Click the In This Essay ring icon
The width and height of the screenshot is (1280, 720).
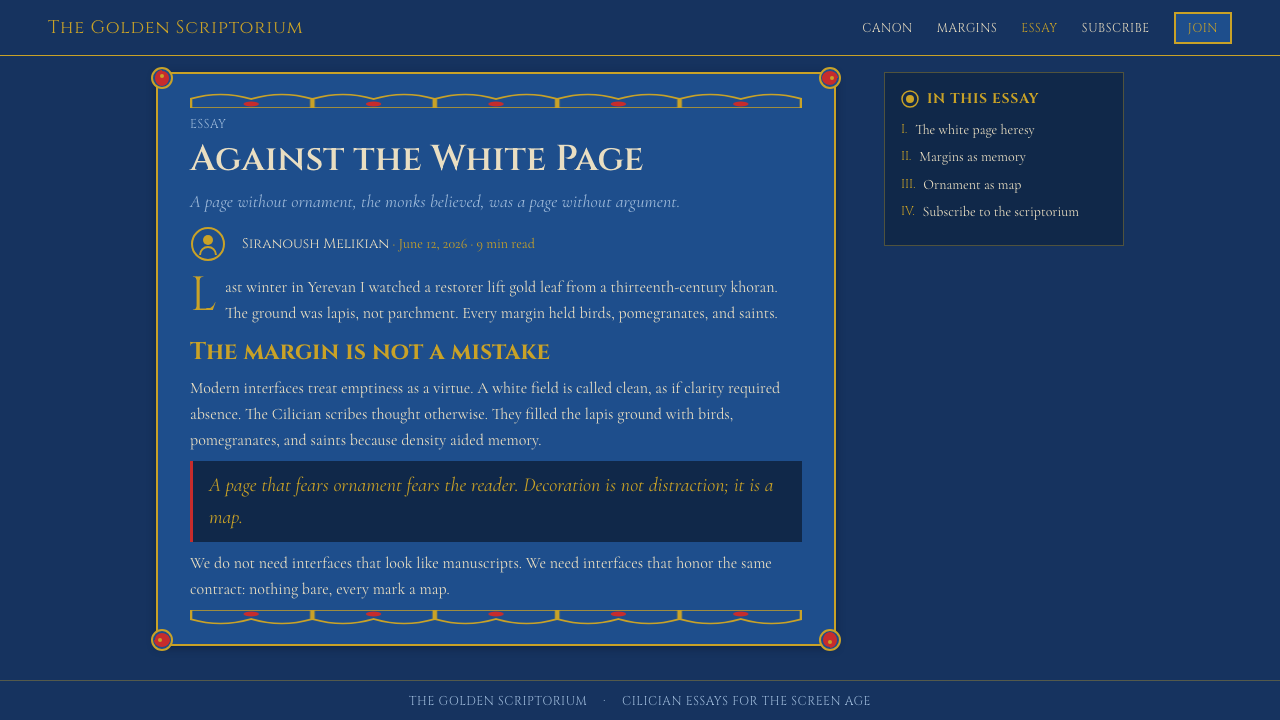tap(910, 99)
